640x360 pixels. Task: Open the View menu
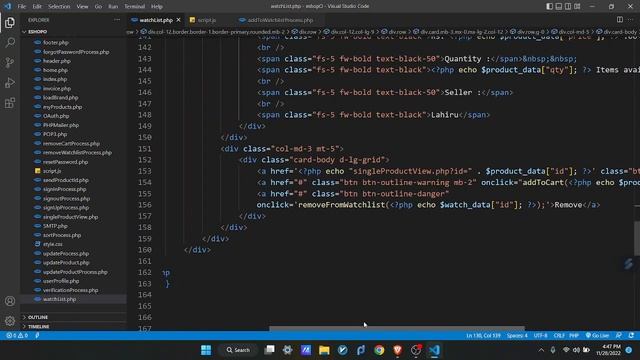pos(82,7)
